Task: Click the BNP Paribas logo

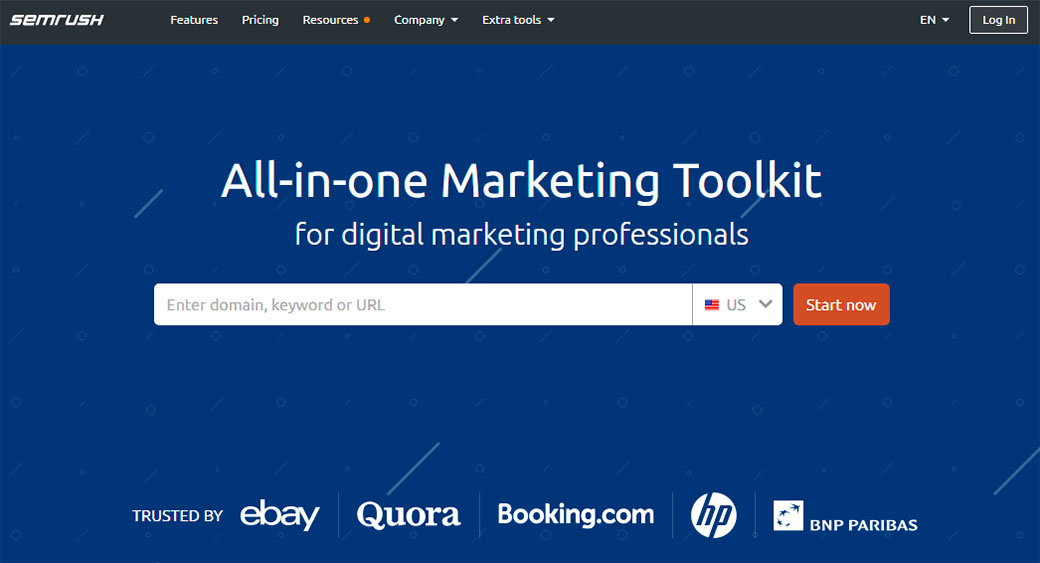Action: 846,517
